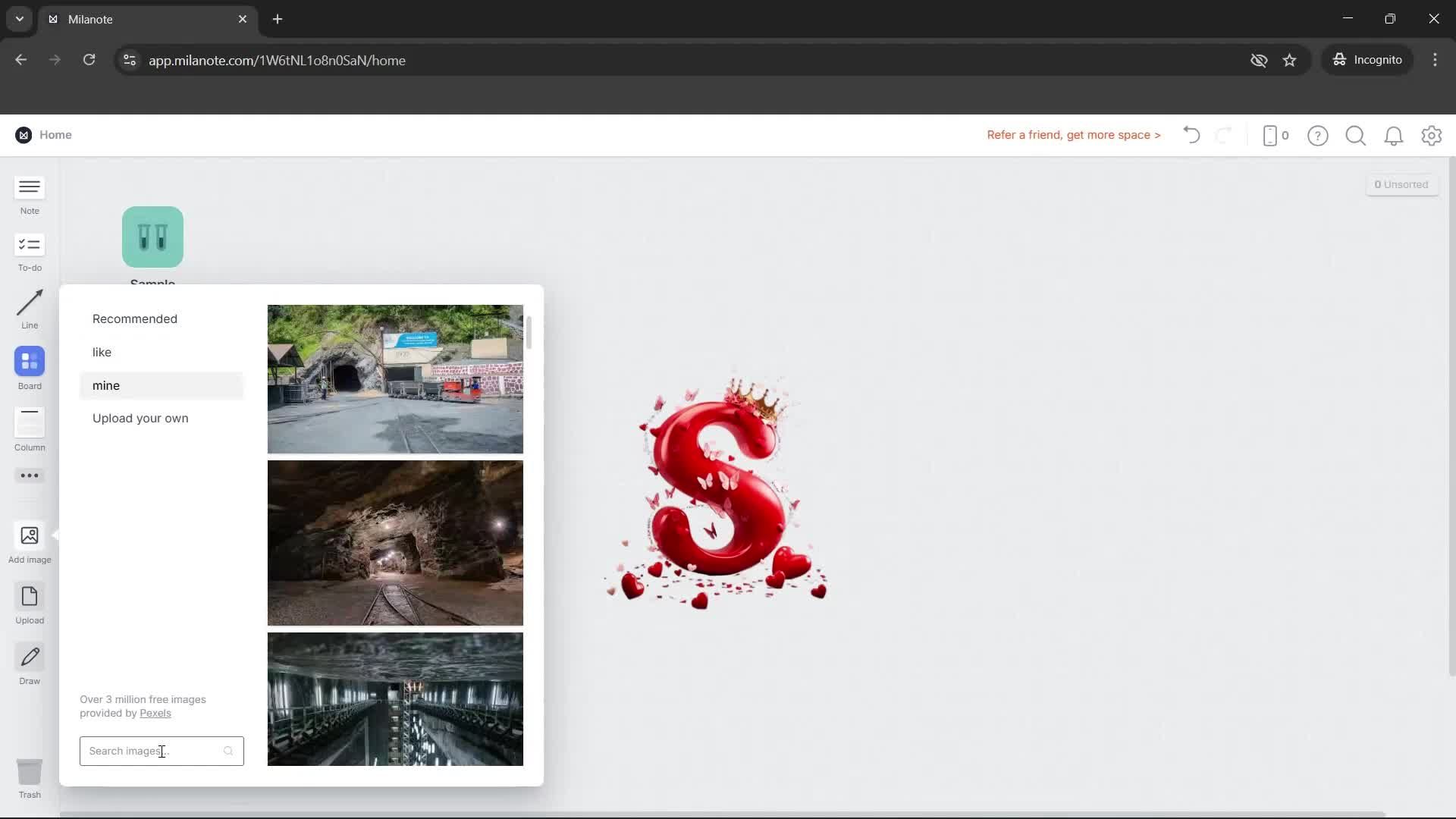This screenshot has height=819, width=1456.
Task: Undo the last action
Action: click(1191, 135)
